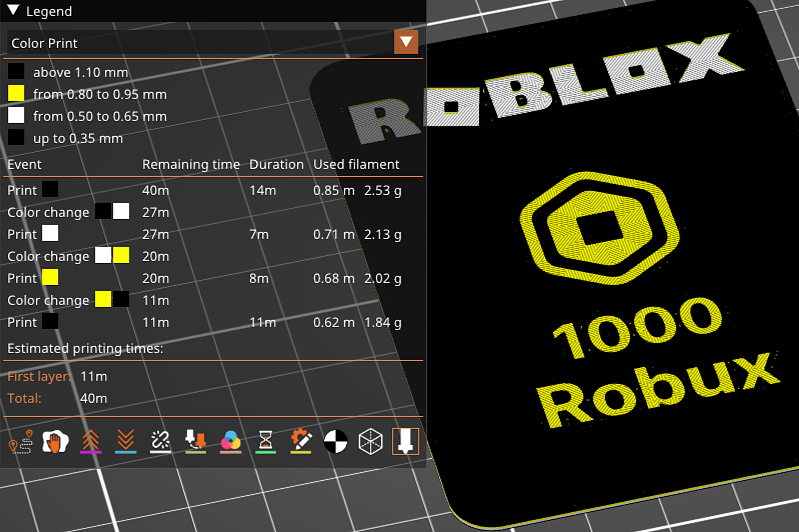Toggle custom G-code gear-pencil icon
Viewport: 799px width, 532px height.
click(x=301, y=441)
